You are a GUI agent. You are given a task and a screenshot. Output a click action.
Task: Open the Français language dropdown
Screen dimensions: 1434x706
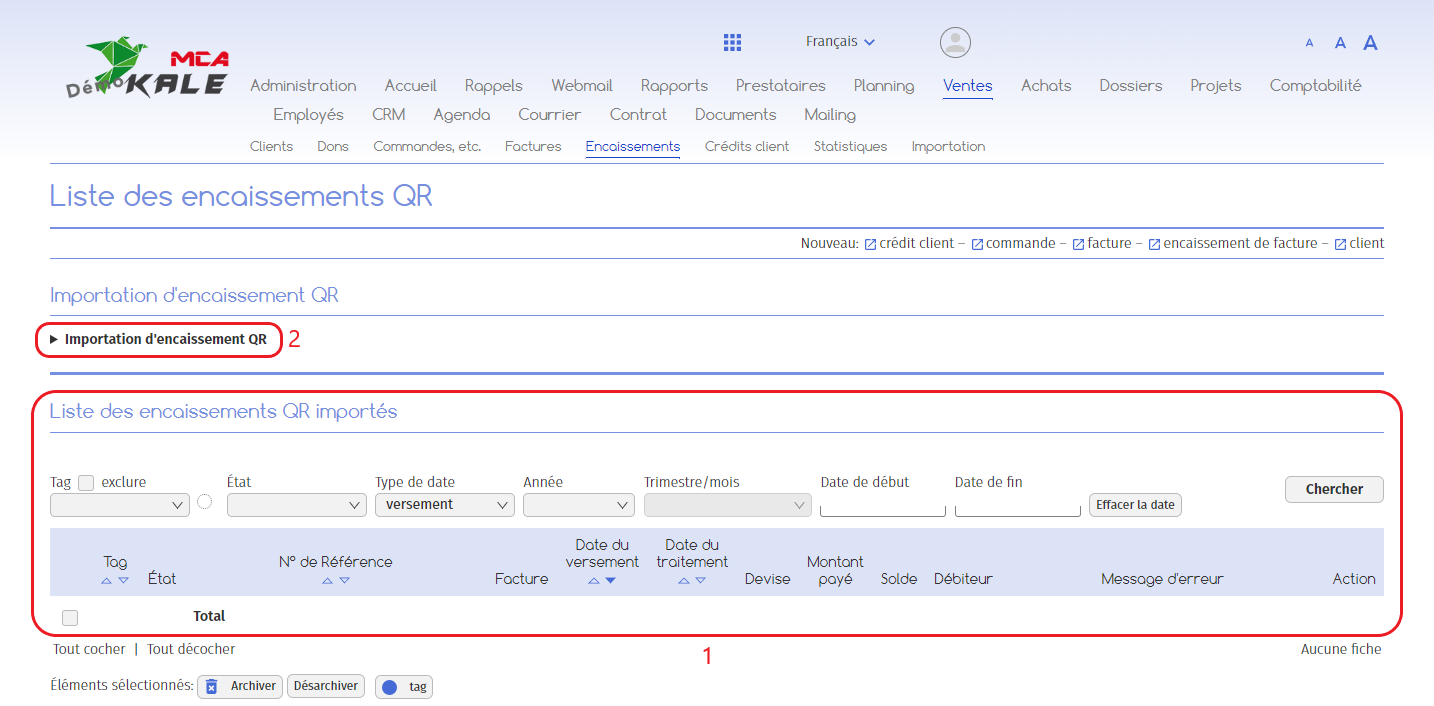pyautogui.click(x=840, y=42)
